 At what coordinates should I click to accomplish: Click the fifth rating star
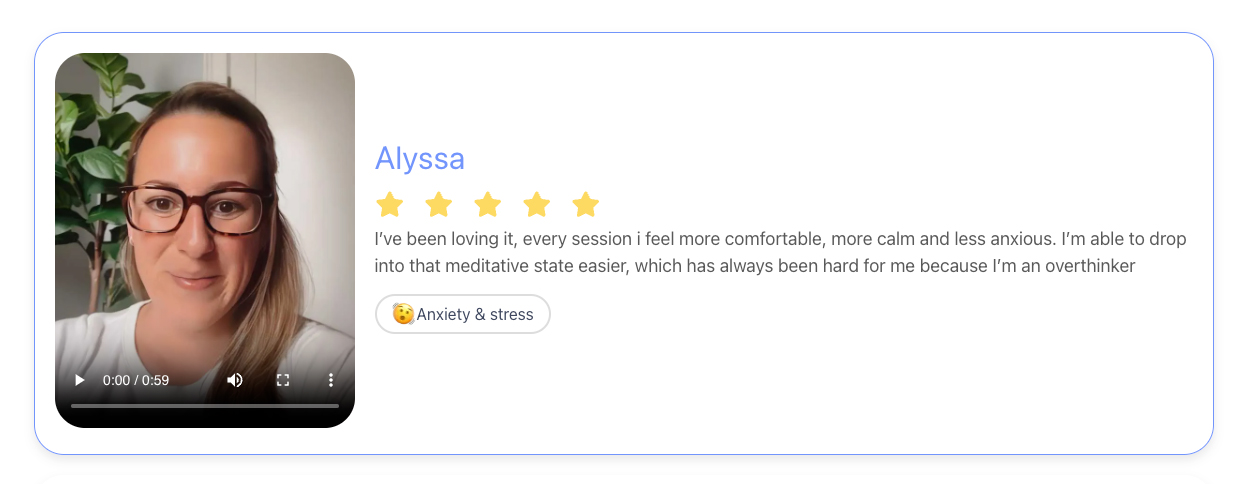point(585,205)
